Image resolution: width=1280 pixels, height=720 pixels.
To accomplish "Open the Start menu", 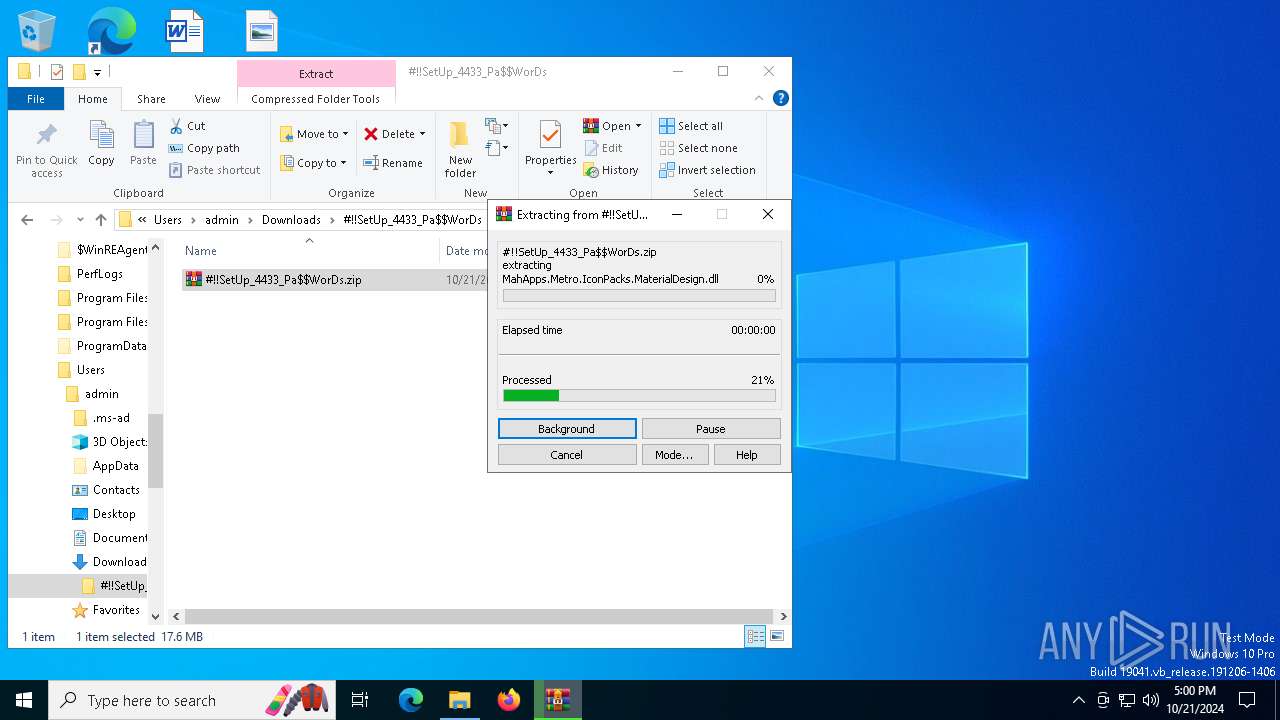I will coord(24,700).
